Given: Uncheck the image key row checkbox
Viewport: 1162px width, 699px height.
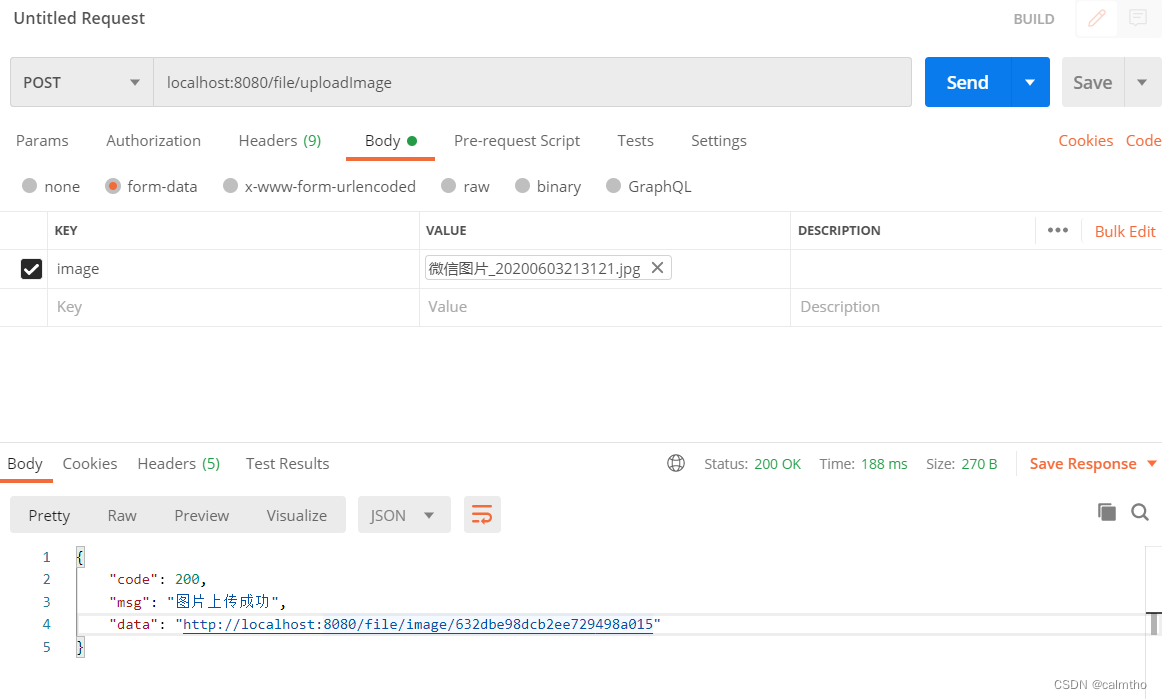Looking at the screenshot, I should coord(31,268).
